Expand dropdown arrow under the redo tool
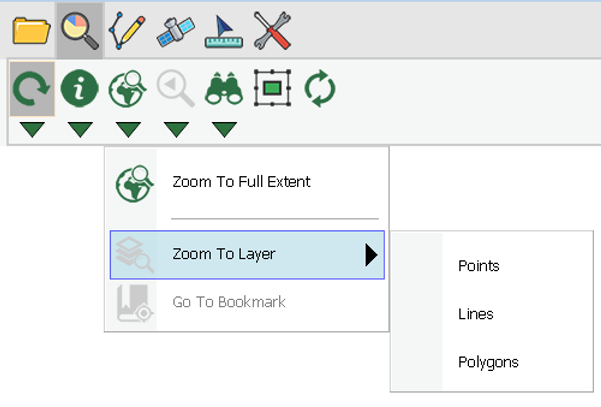The width and height of the screenshot is (601, 407). tap(32, 130)
